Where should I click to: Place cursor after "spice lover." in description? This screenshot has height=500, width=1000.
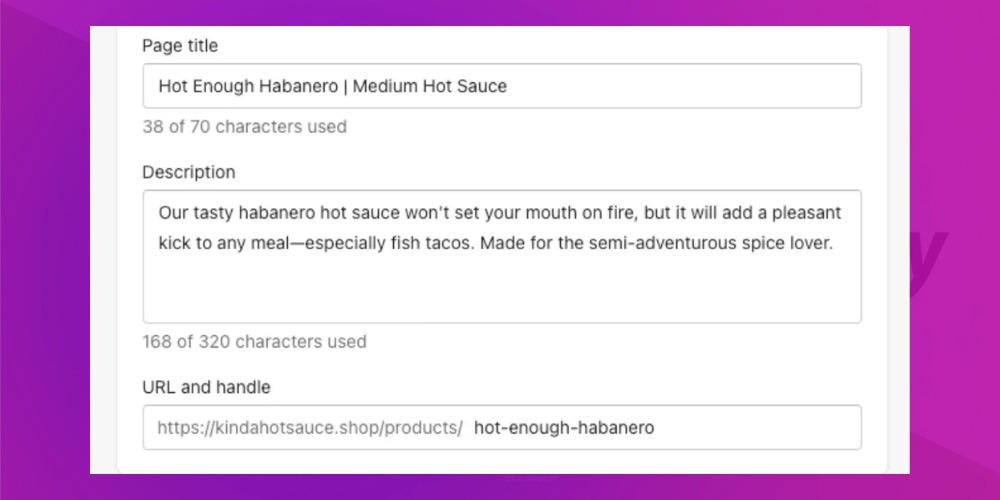coord(833,243)
